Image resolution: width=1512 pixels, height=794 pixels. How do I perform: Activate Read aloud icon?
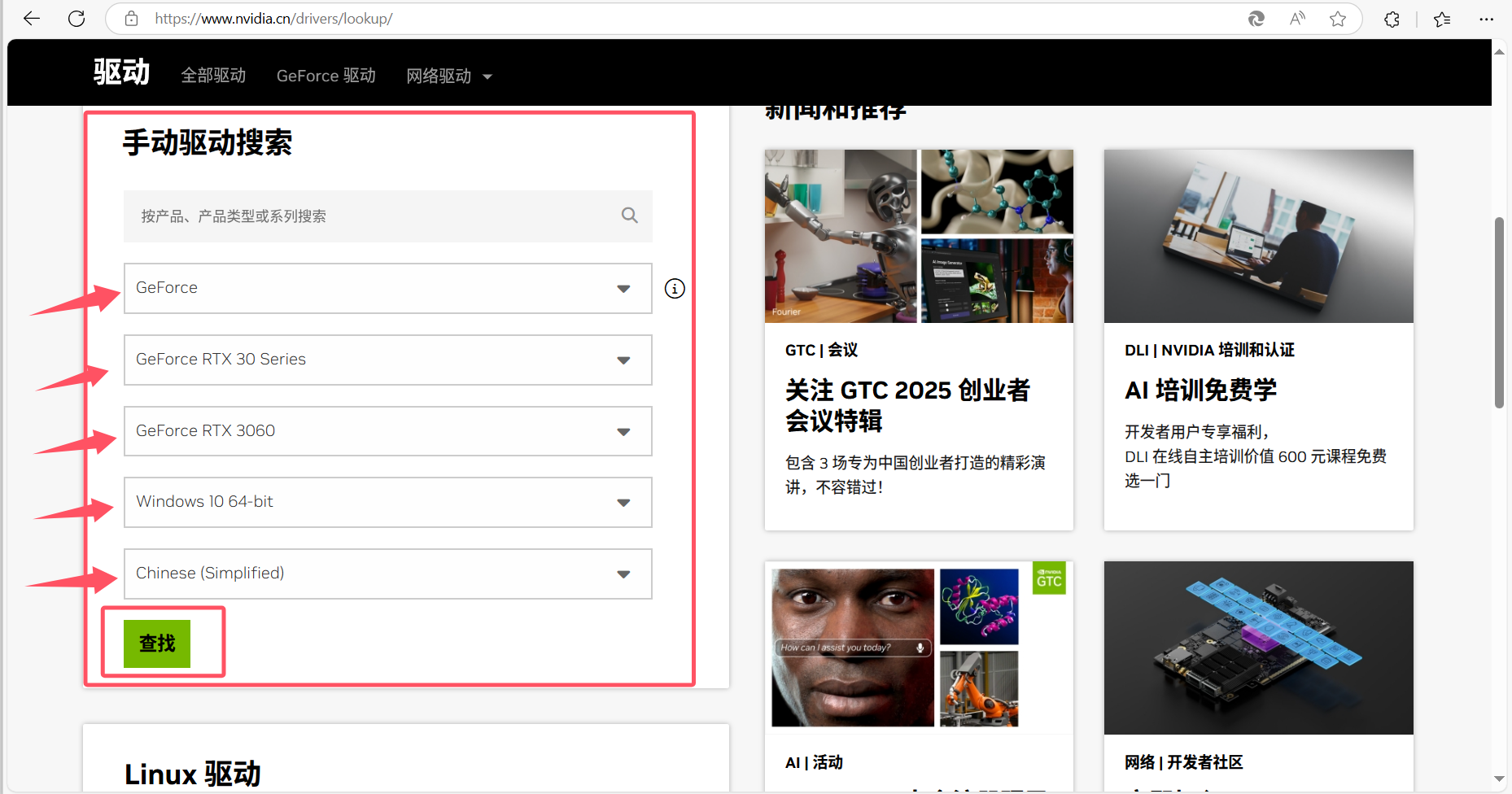(1297, 18)
